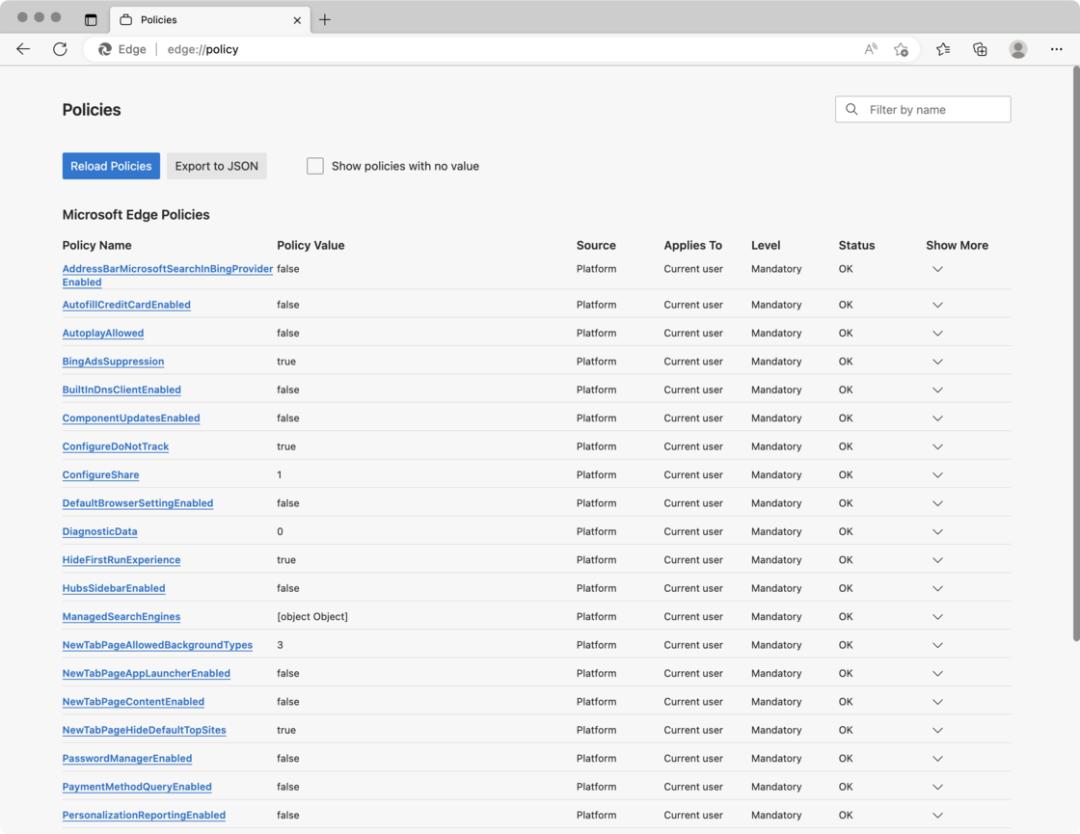Open AutoplayAllowed policy link
The width and height of the screenshot is (1080, 834).
(x=103, y=333)
